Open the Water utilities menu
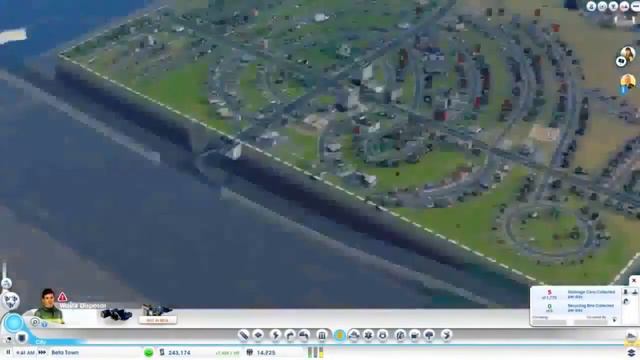Screen dimensions: 640x360 click(x=290, y=335)
